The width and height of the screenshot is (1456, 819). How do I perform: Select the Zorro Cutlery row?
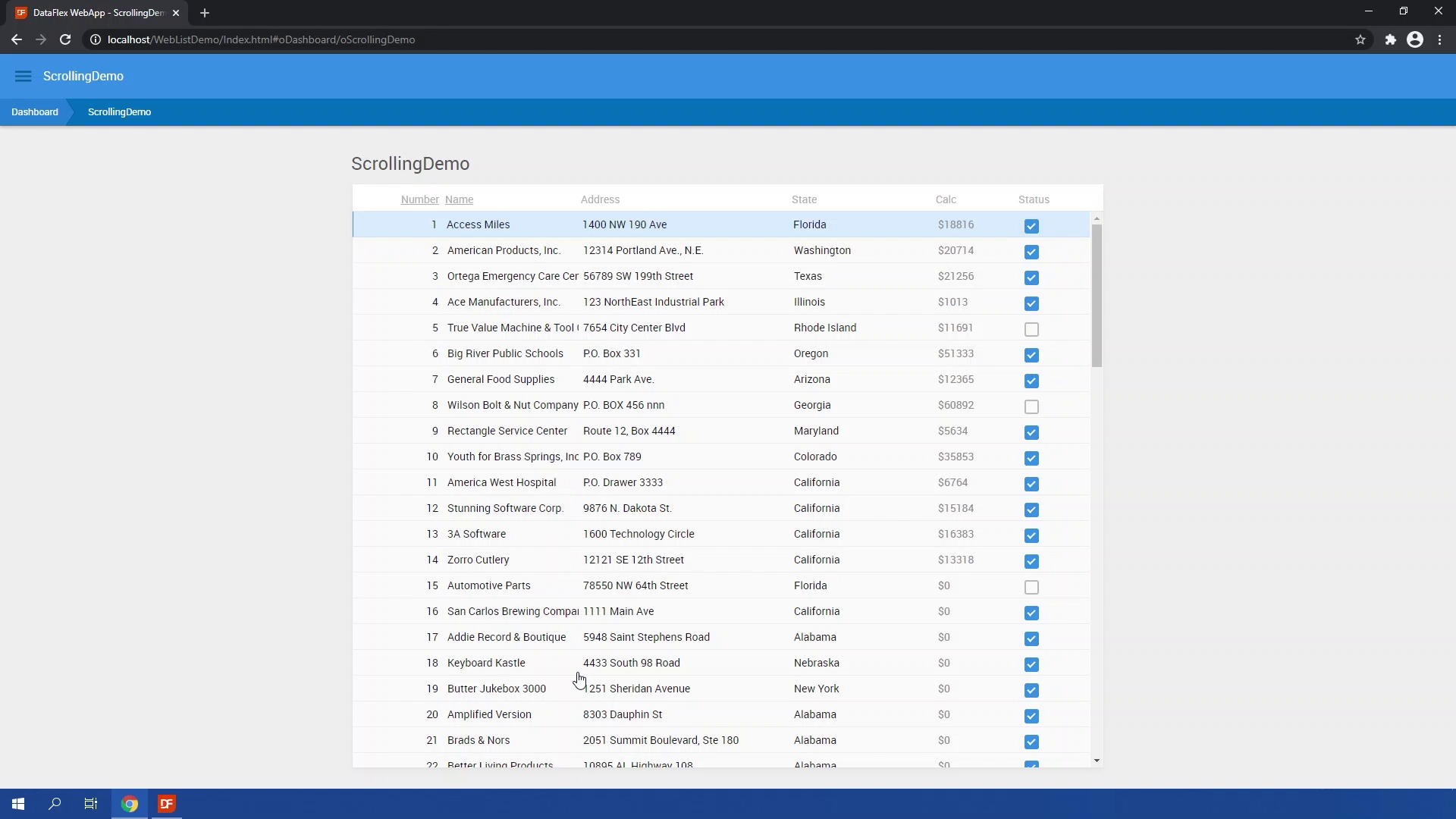[x=478, y=560]
